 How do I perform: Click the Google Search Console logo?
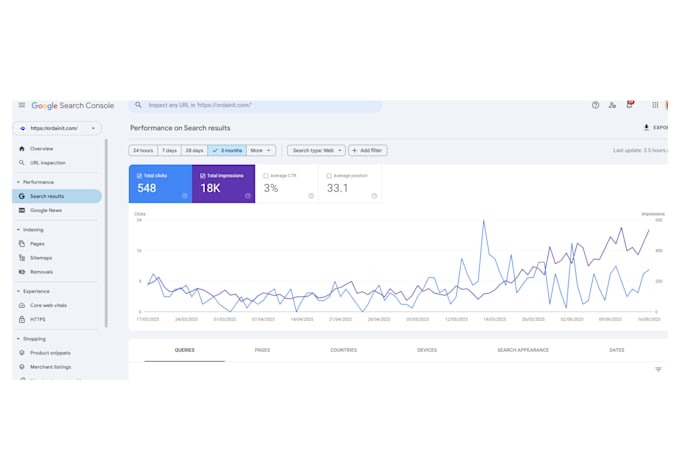73,105
